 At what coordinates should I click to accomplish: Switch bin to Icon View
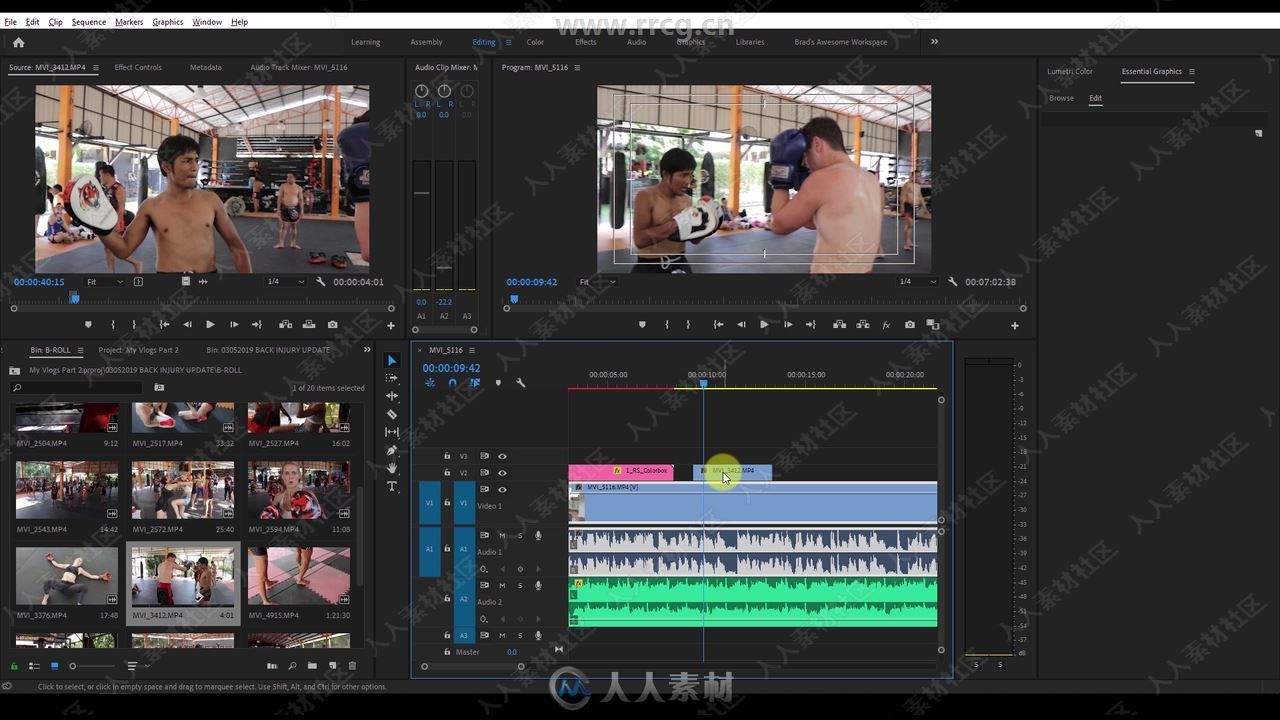pos(55,666)
